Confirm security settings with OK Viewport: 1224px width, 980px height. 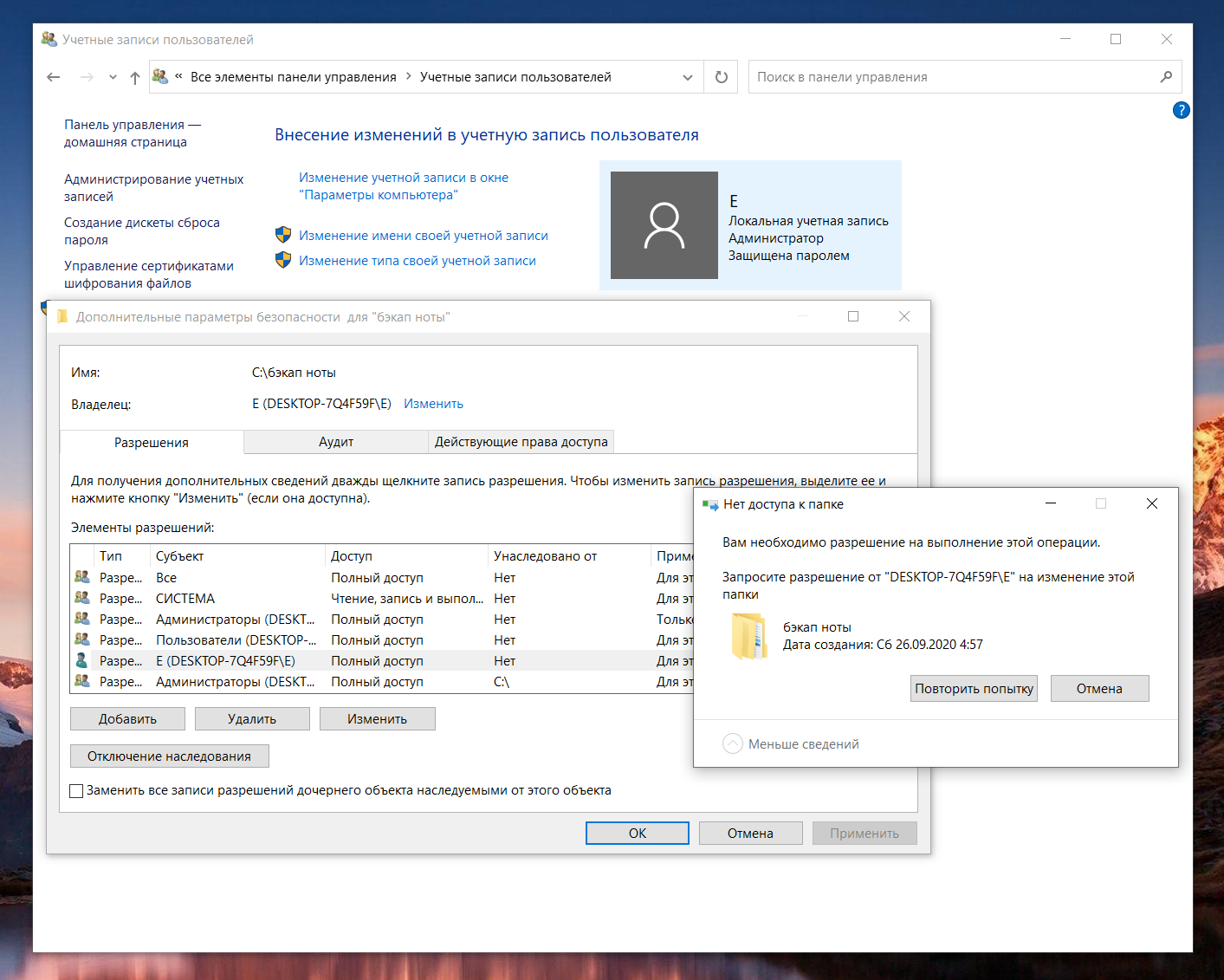click(x=638, y=834)
